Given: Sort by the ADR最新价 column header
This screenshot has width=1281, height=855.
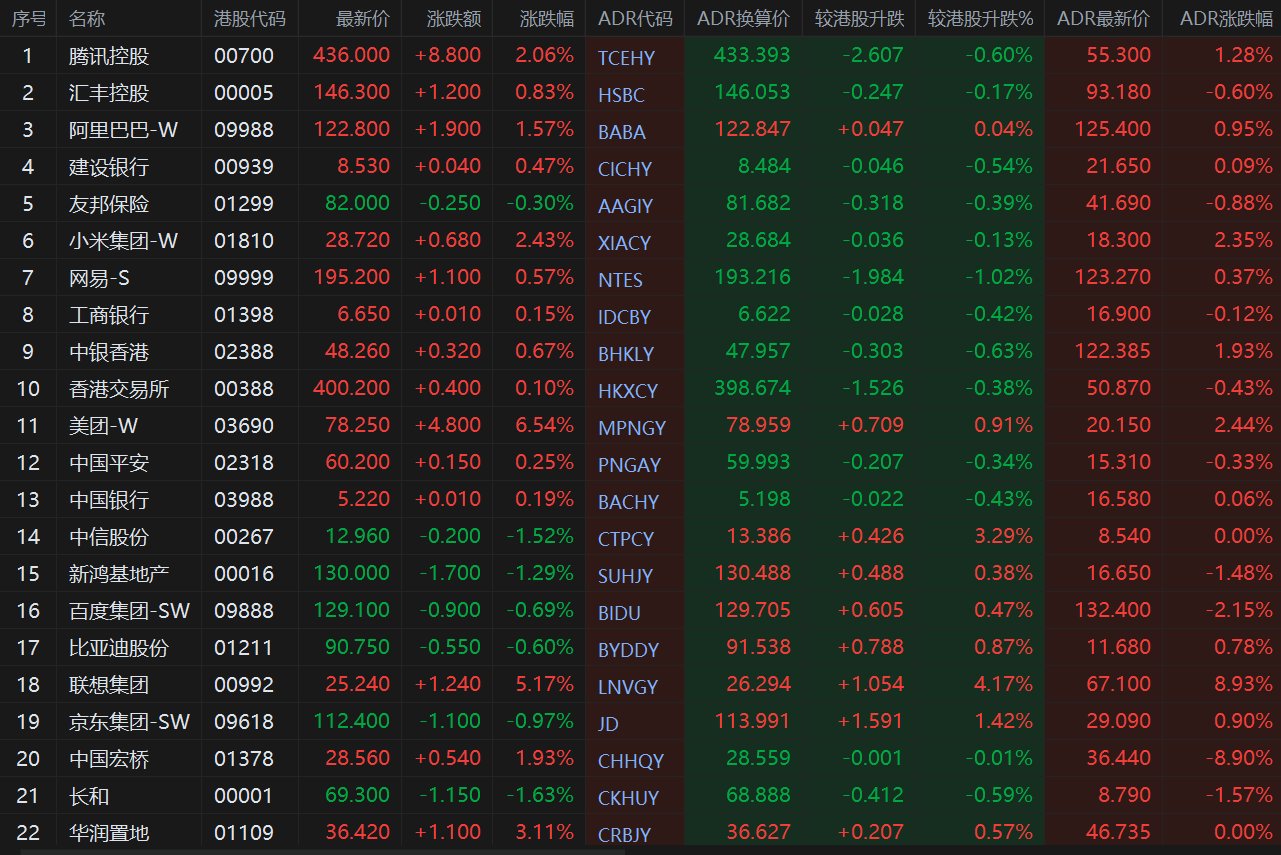Looking at the screenshot, I should 1103,19.
